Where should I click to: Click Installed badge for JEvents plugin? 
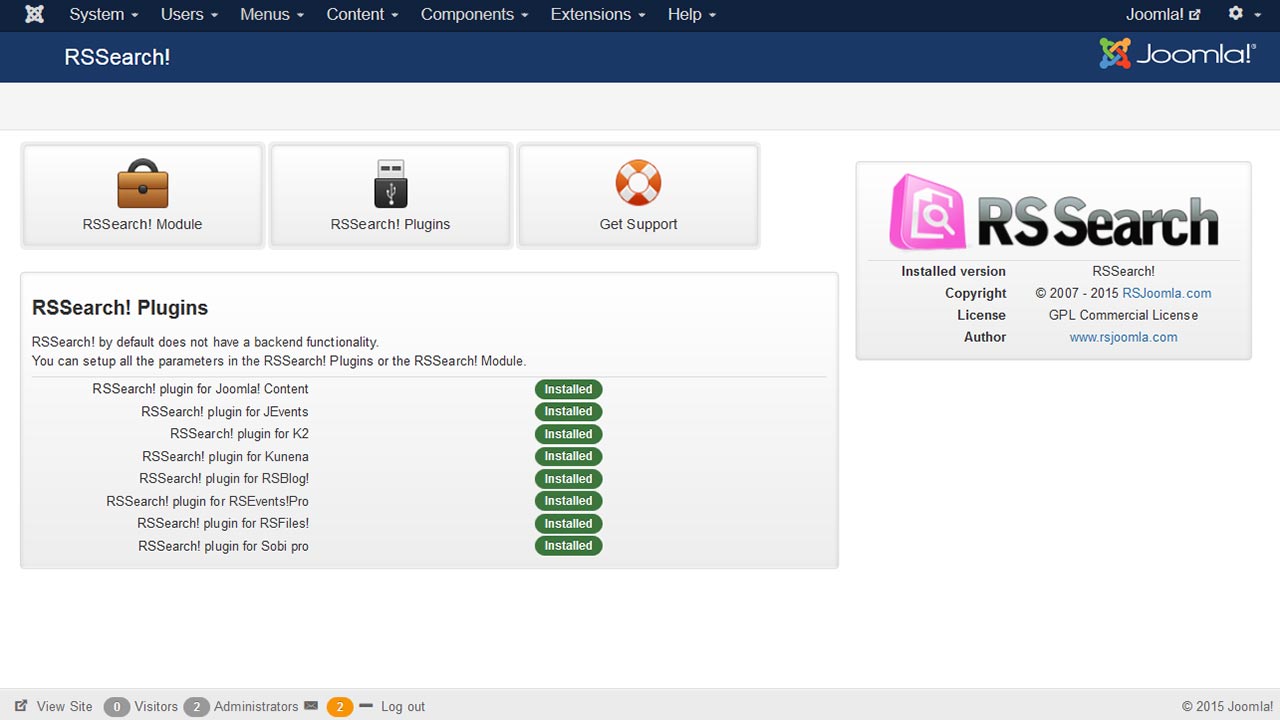click(568, 411)
